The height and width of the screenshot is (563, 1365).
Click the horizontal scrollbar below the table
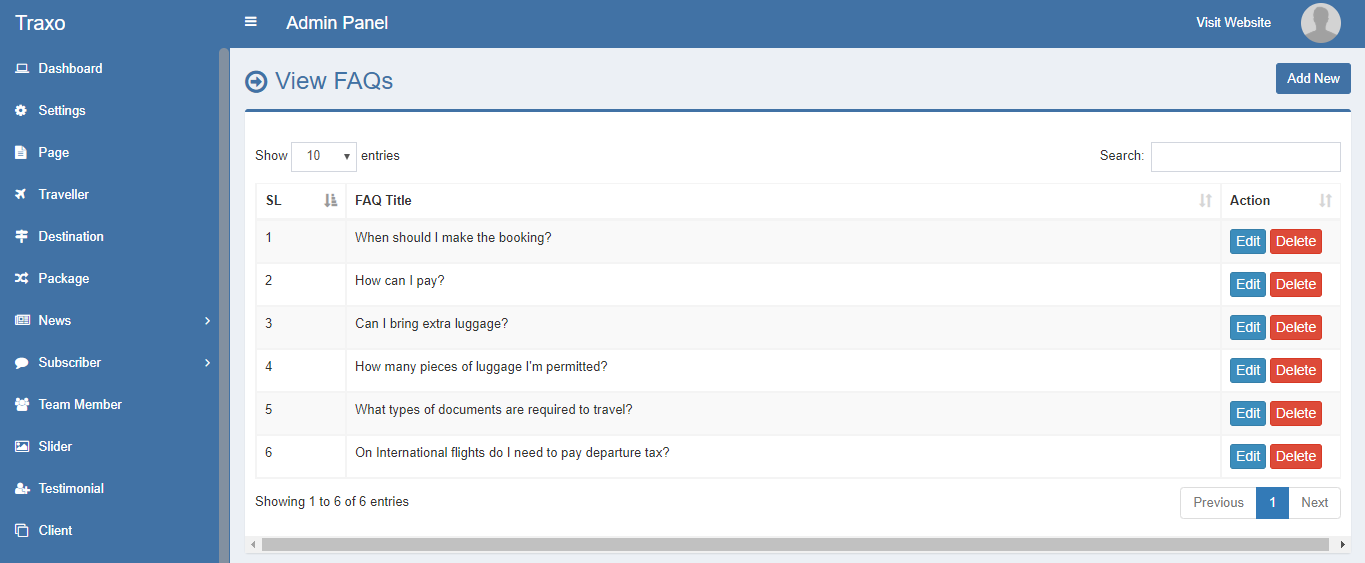point(797,545)
